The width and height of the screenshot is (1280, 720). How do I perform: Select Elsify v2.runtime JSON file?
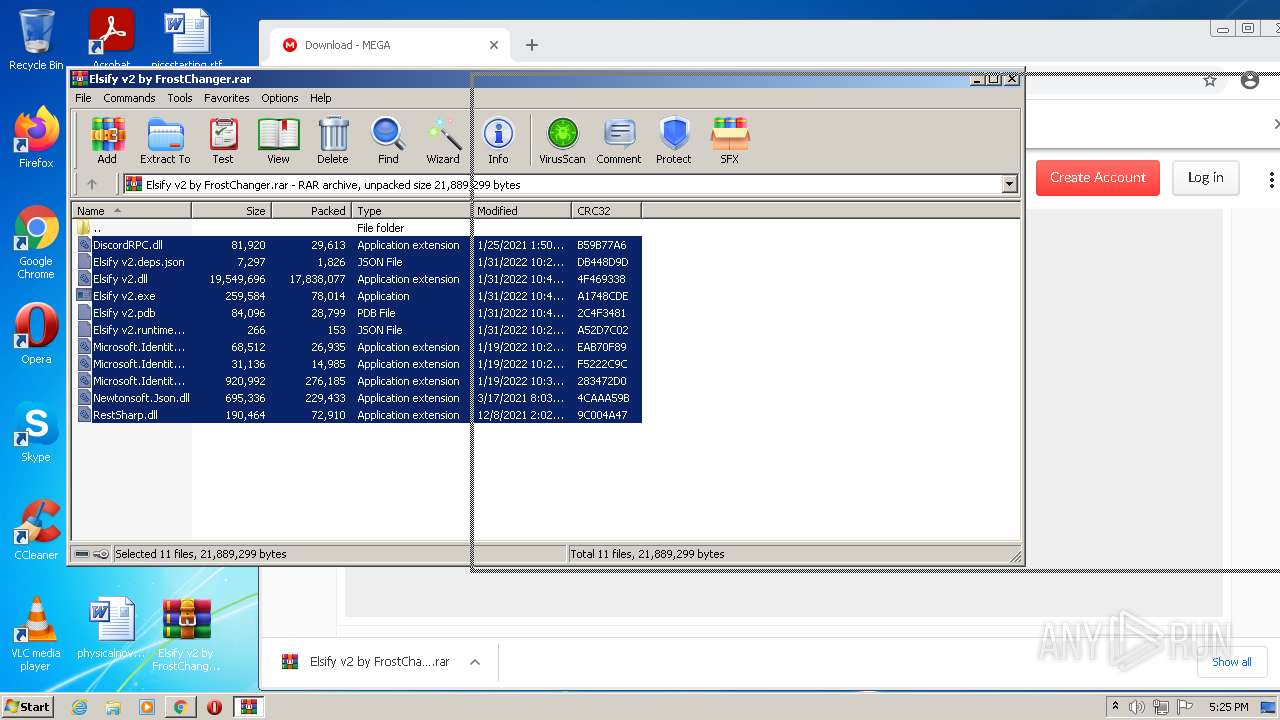(x=357, y=330)
